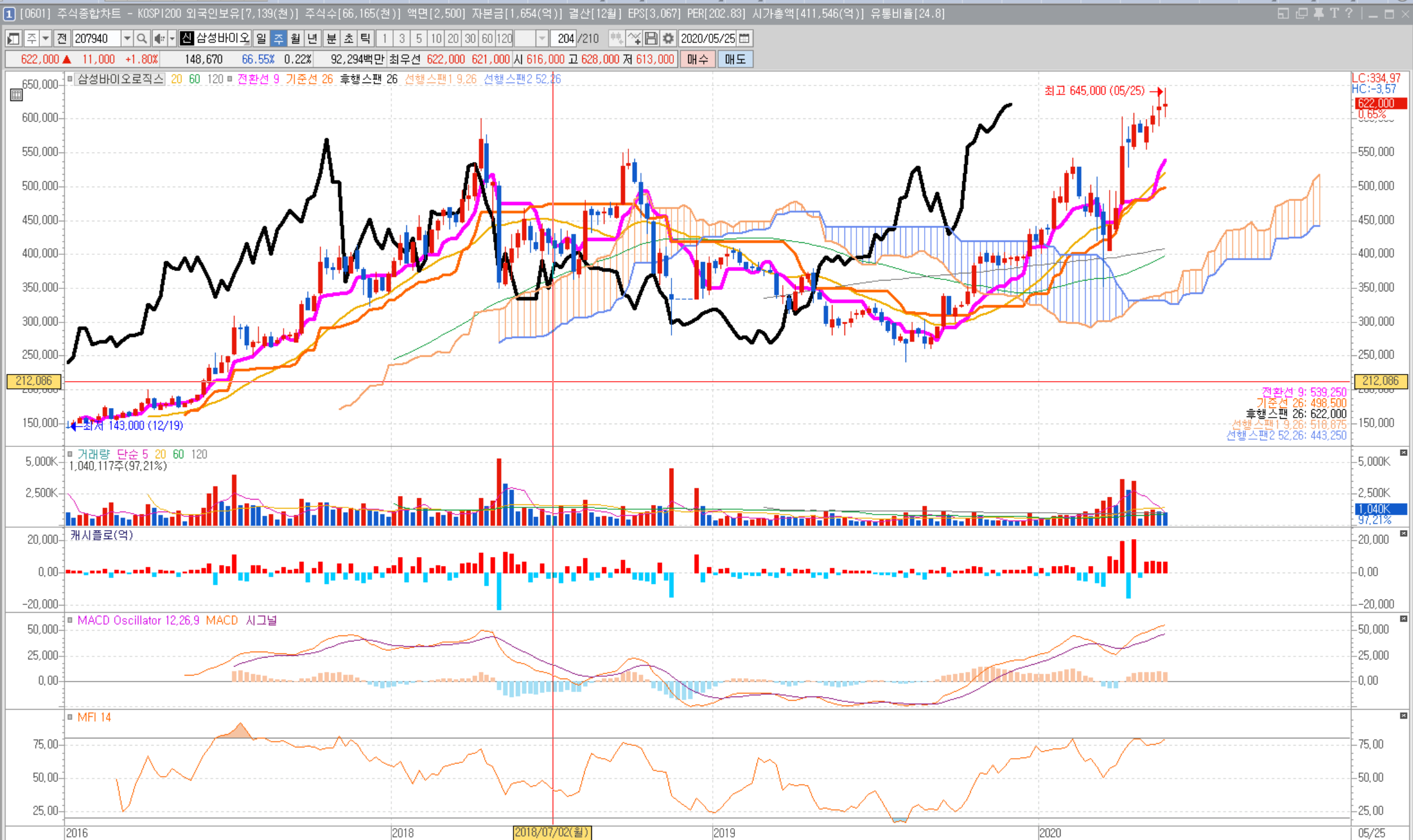1413x840 pixels.
Task: Expand the speaker options dropdown arrow
Action: point(172,39)
